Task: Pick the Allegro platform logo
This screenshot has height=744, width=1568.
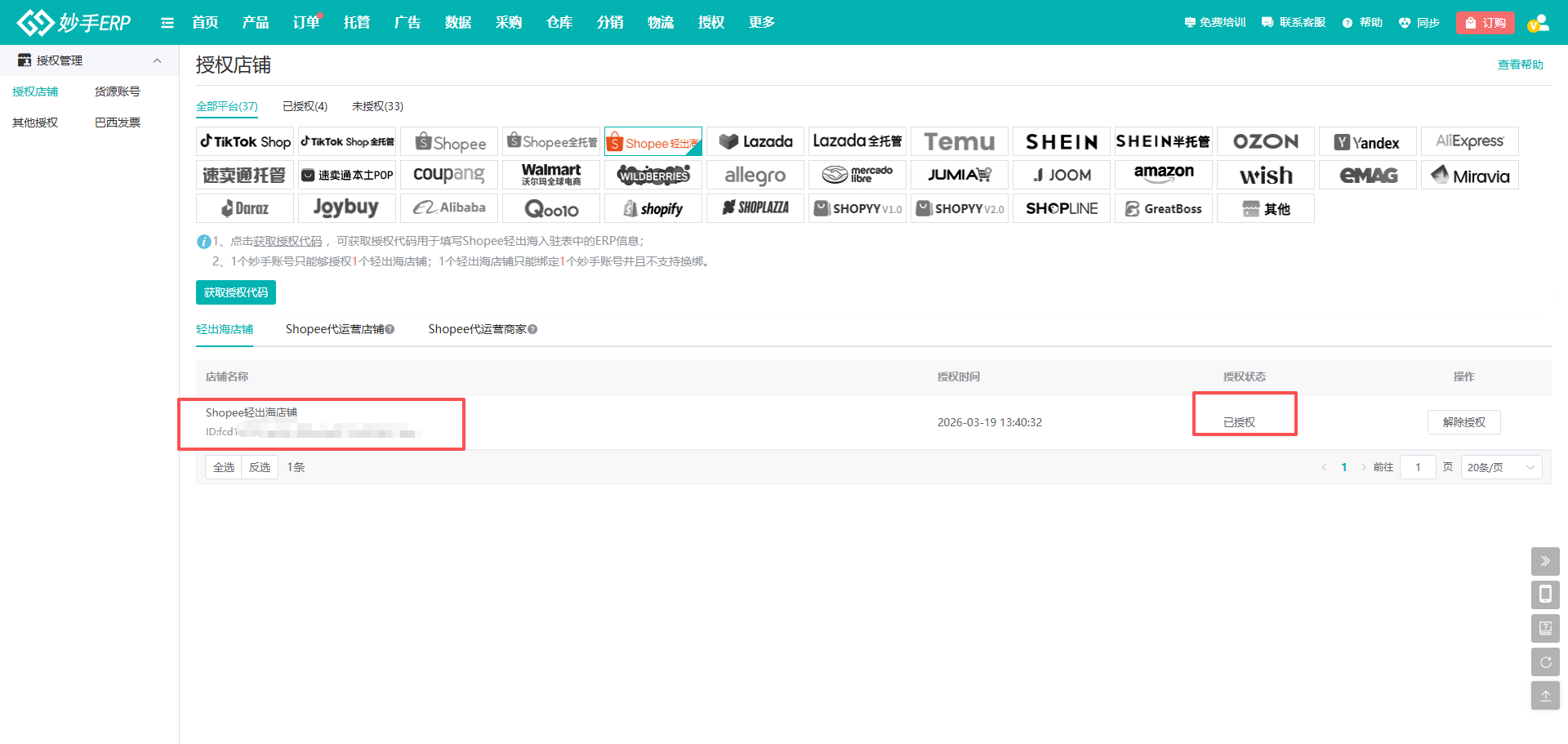Action: point(755,175)
